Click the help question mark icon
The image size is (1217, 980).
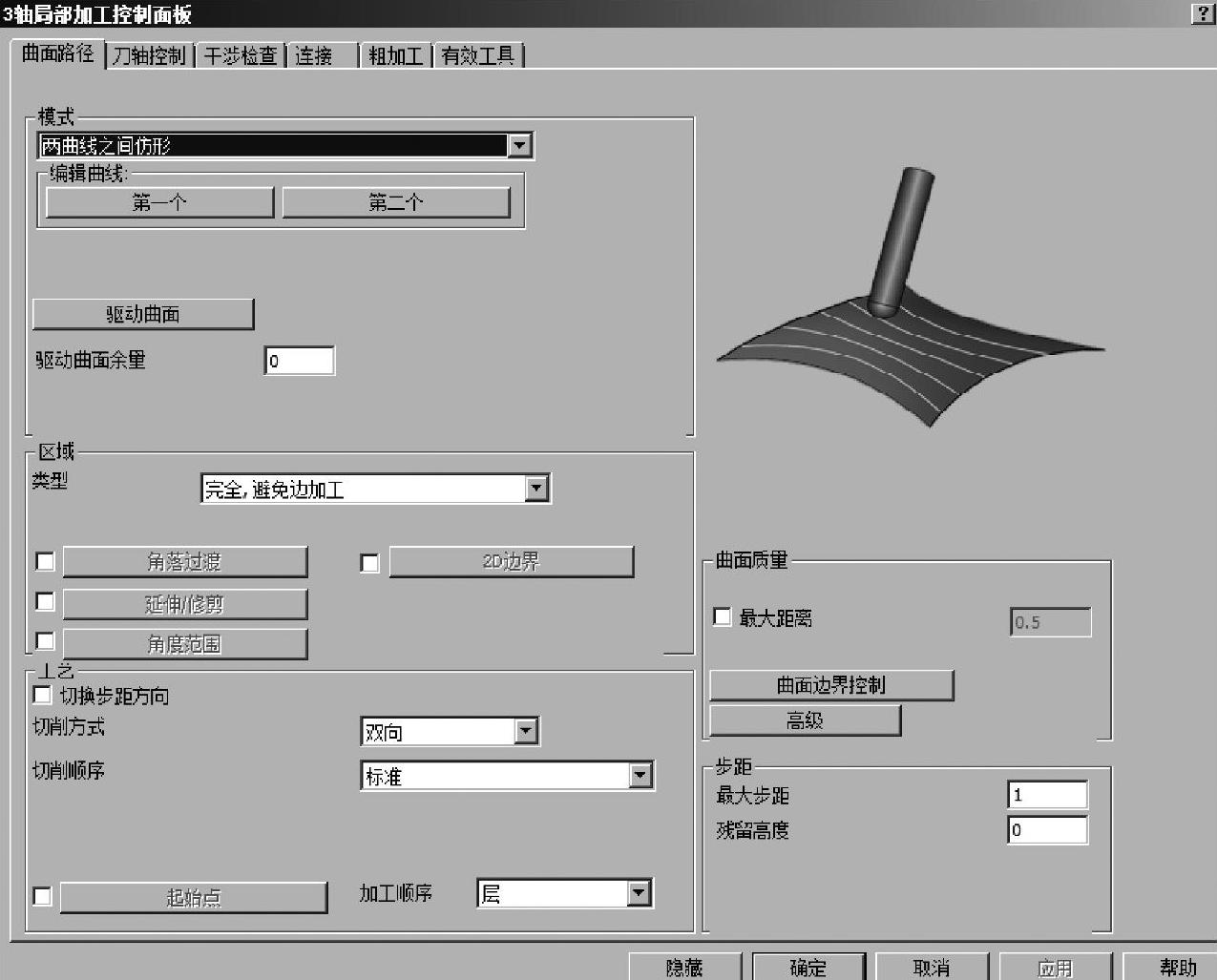1202,13
